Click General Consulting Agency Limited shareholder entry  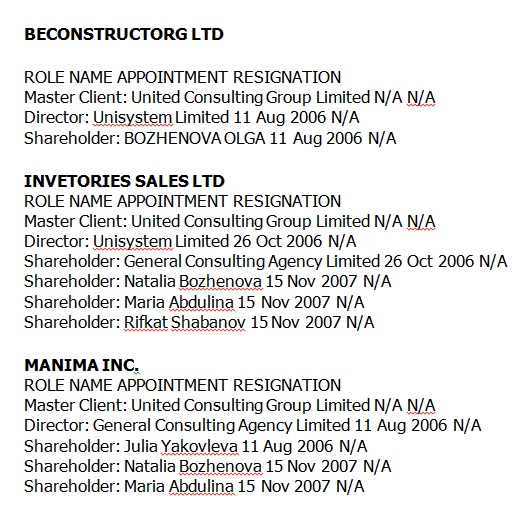(252, 262)
